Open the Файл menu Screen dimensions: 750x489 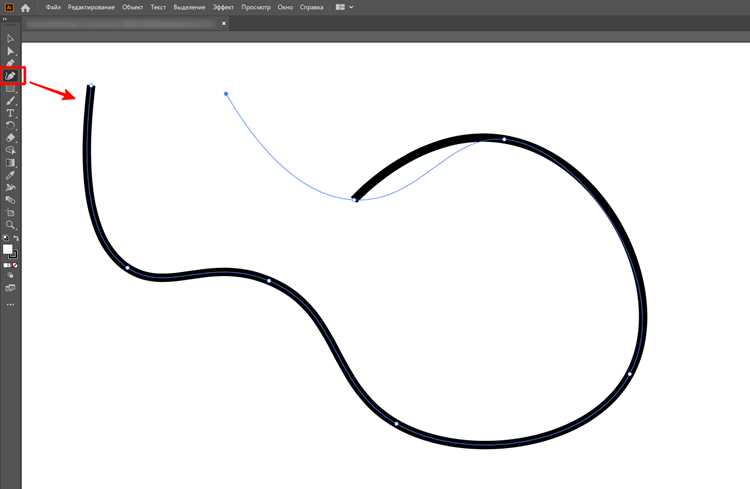point(53,7)
